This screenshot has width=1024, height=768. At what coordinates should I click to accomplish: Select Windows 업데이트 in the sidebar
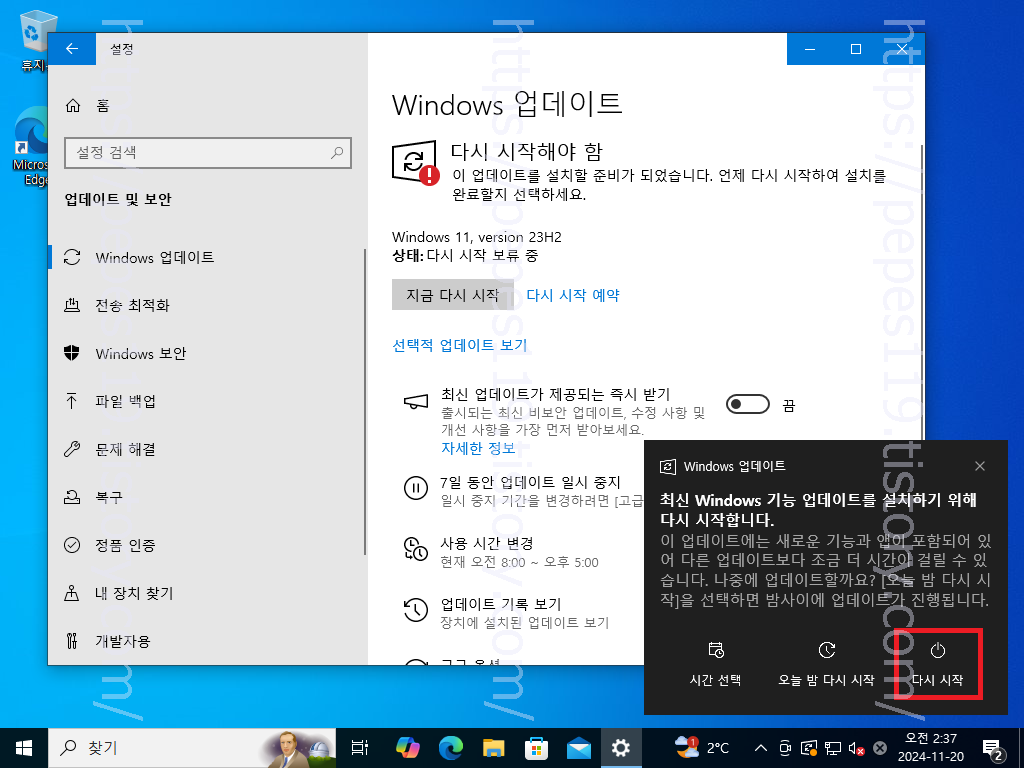pyautogui.click(x=155, y=257)
